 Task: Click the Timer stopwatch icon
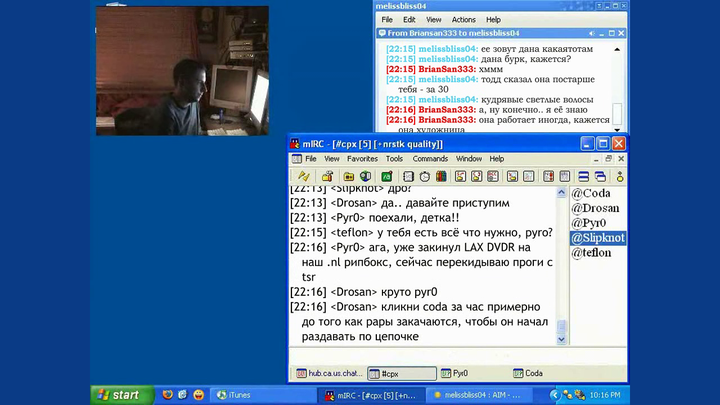[x=425, y=176]
